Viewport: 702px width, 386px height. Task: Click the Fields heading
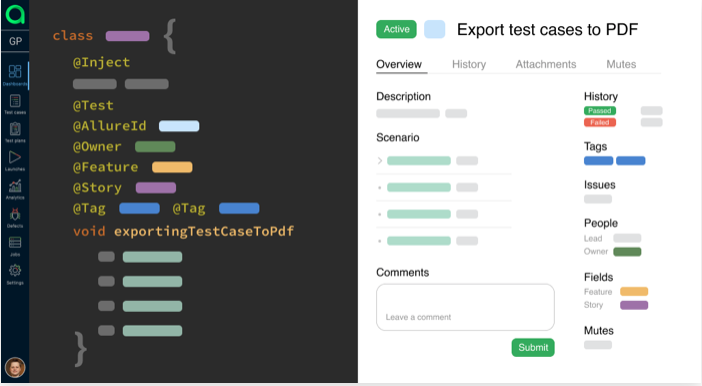coord(599,277)
